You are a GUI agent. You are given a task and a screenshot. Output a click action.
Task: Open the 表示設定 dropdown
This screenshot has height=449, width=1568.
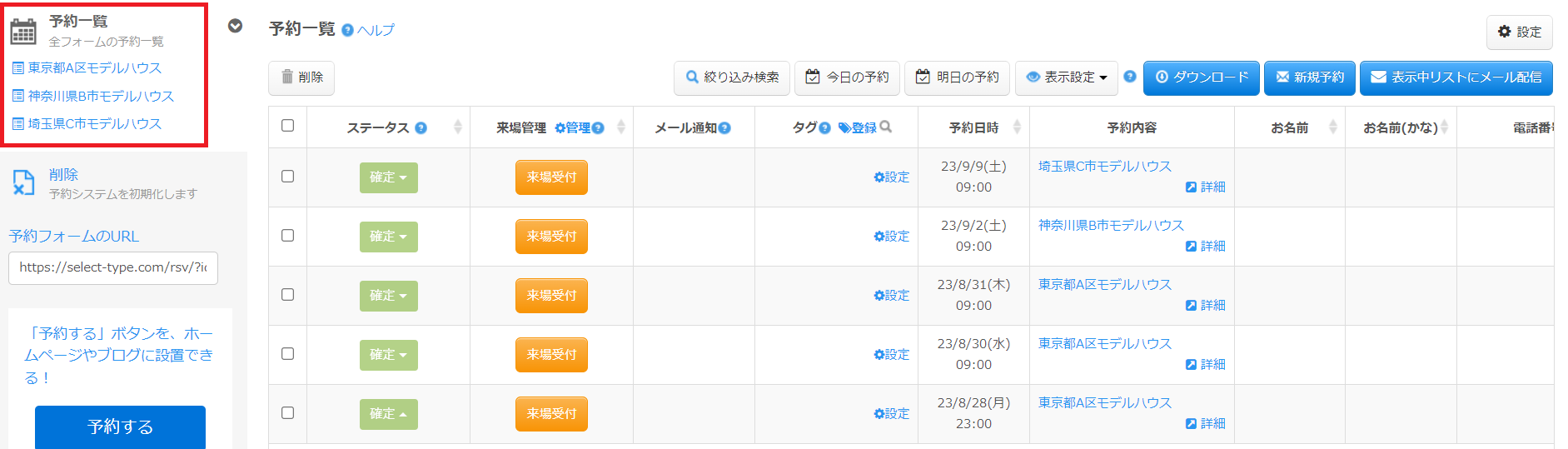pos(1066,77)
